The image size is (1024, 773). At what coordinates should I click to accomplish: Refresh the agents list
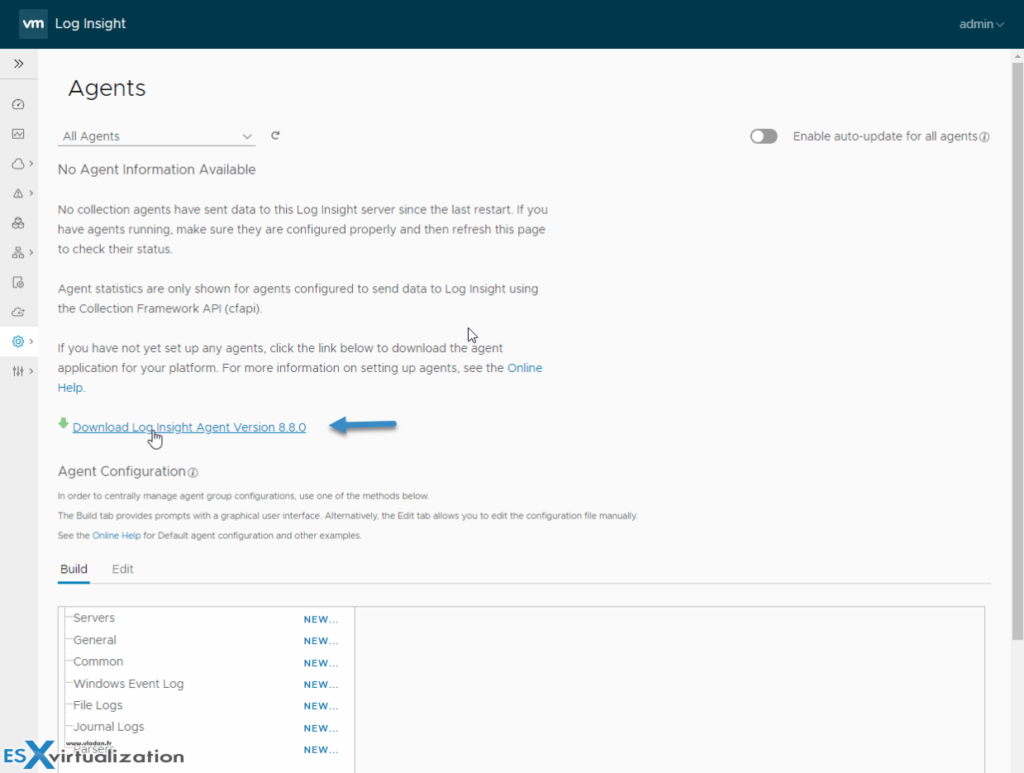[x=275, y=136]
